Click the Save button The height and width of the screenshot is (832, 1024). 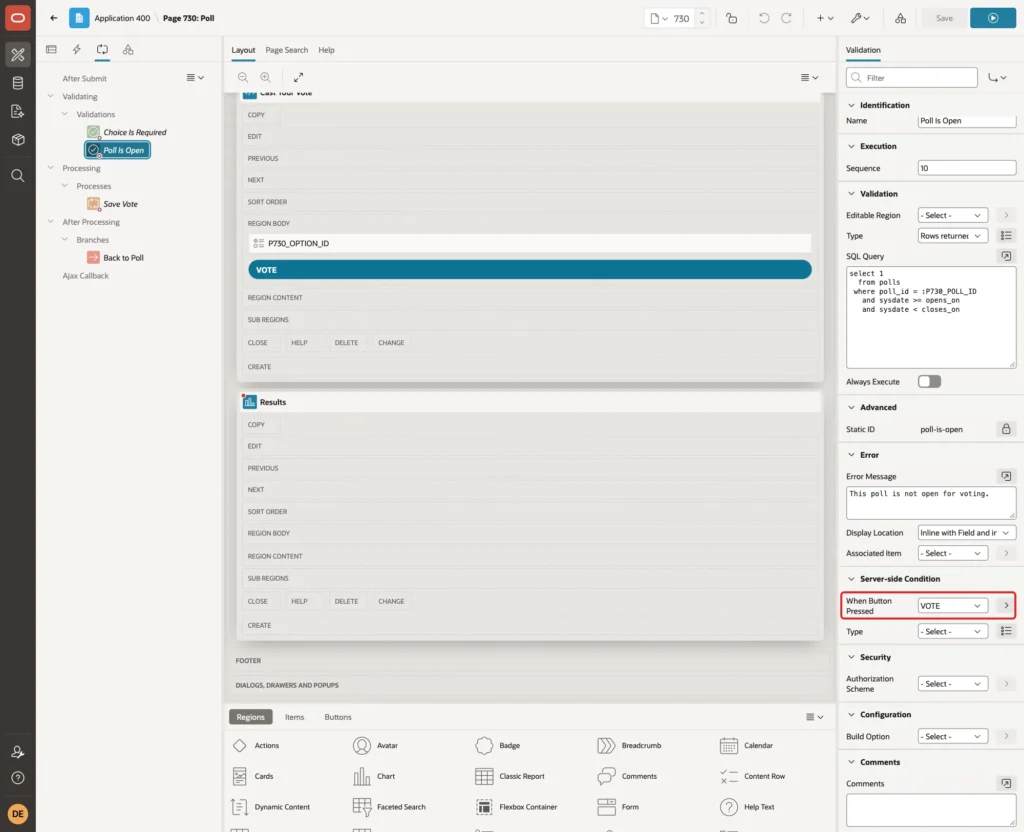tap(944, 18)
